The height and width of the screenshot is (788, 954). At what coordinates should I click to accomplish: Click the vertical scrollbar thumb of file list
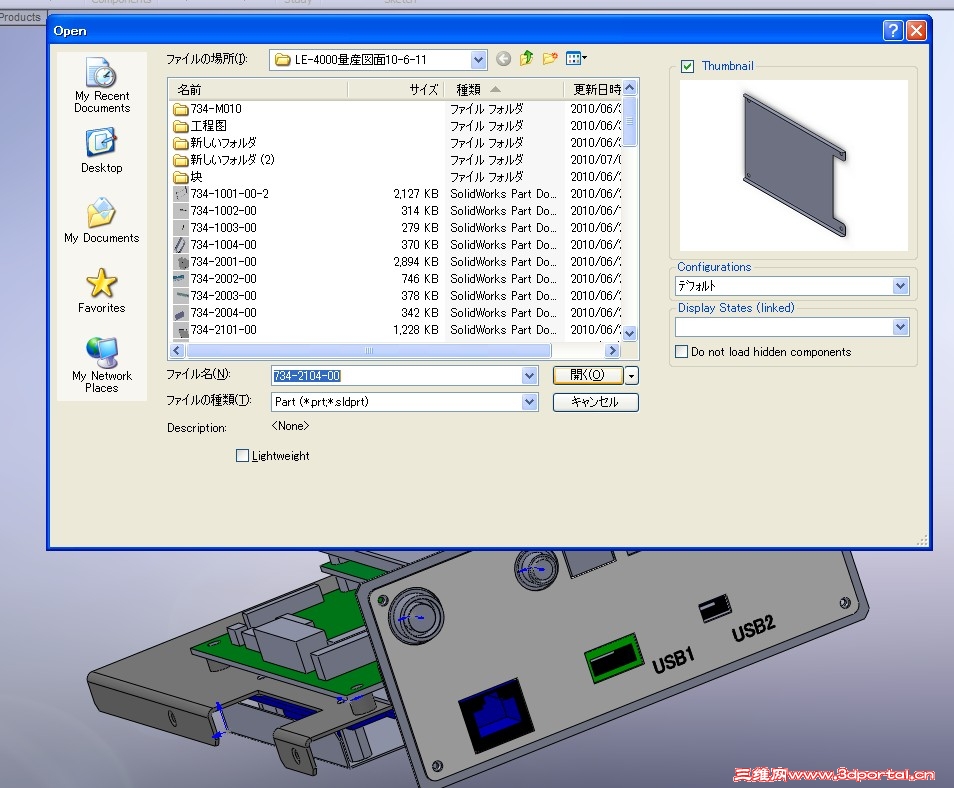630,122
